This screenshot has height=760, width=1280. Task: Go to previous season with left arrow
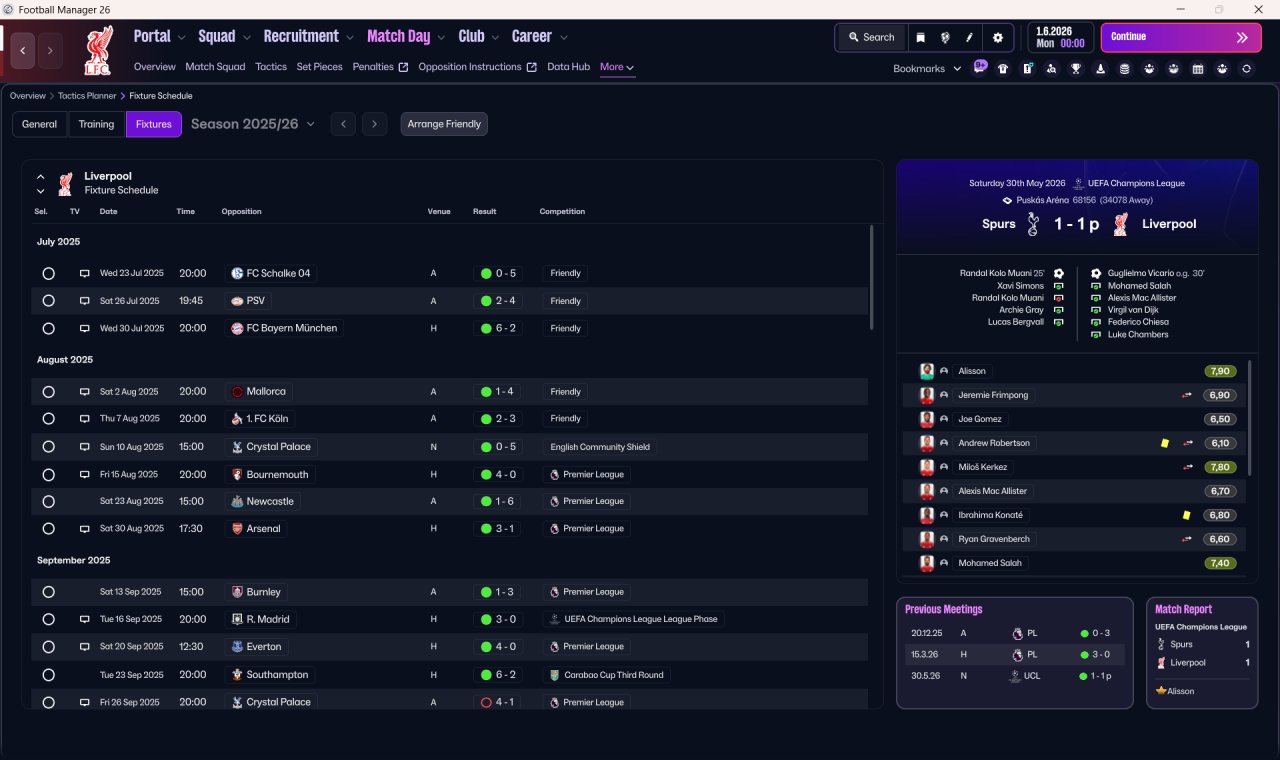[x=343, y=124]
